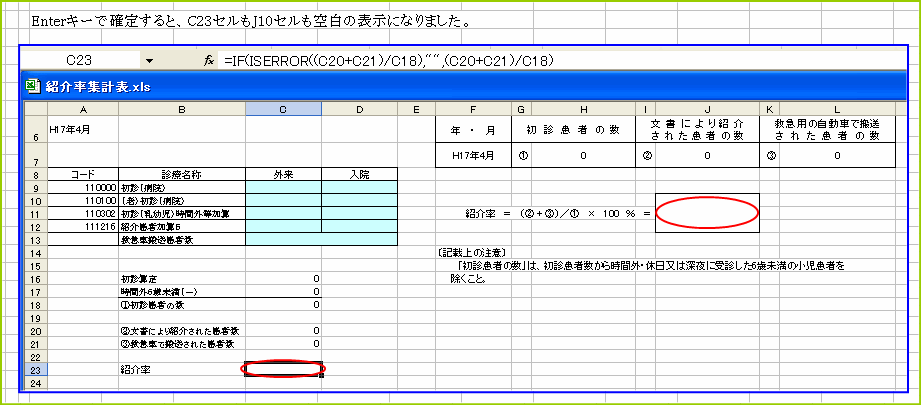Select column L header
The width and height of the screenshot is (921, 405).
[837, 109]
